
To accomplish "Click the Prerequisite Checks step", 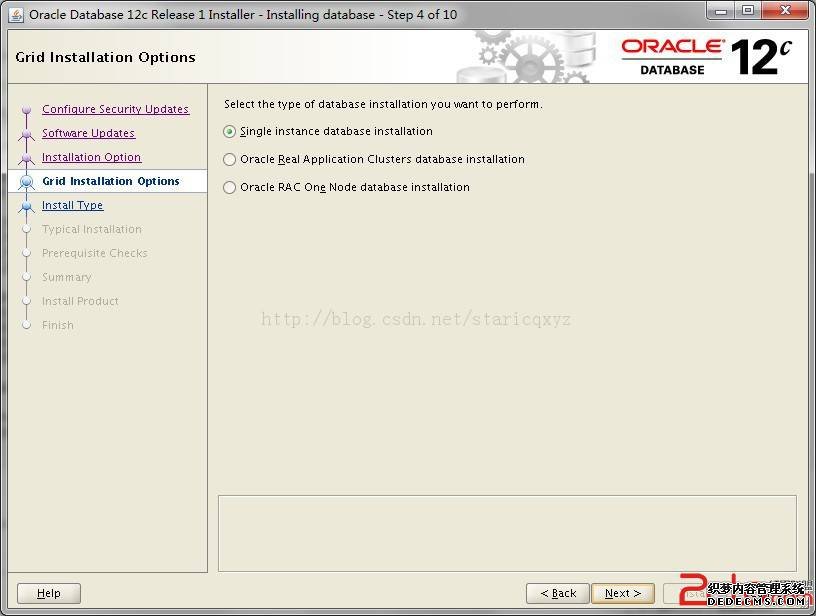I will click(x=94, y=253).
